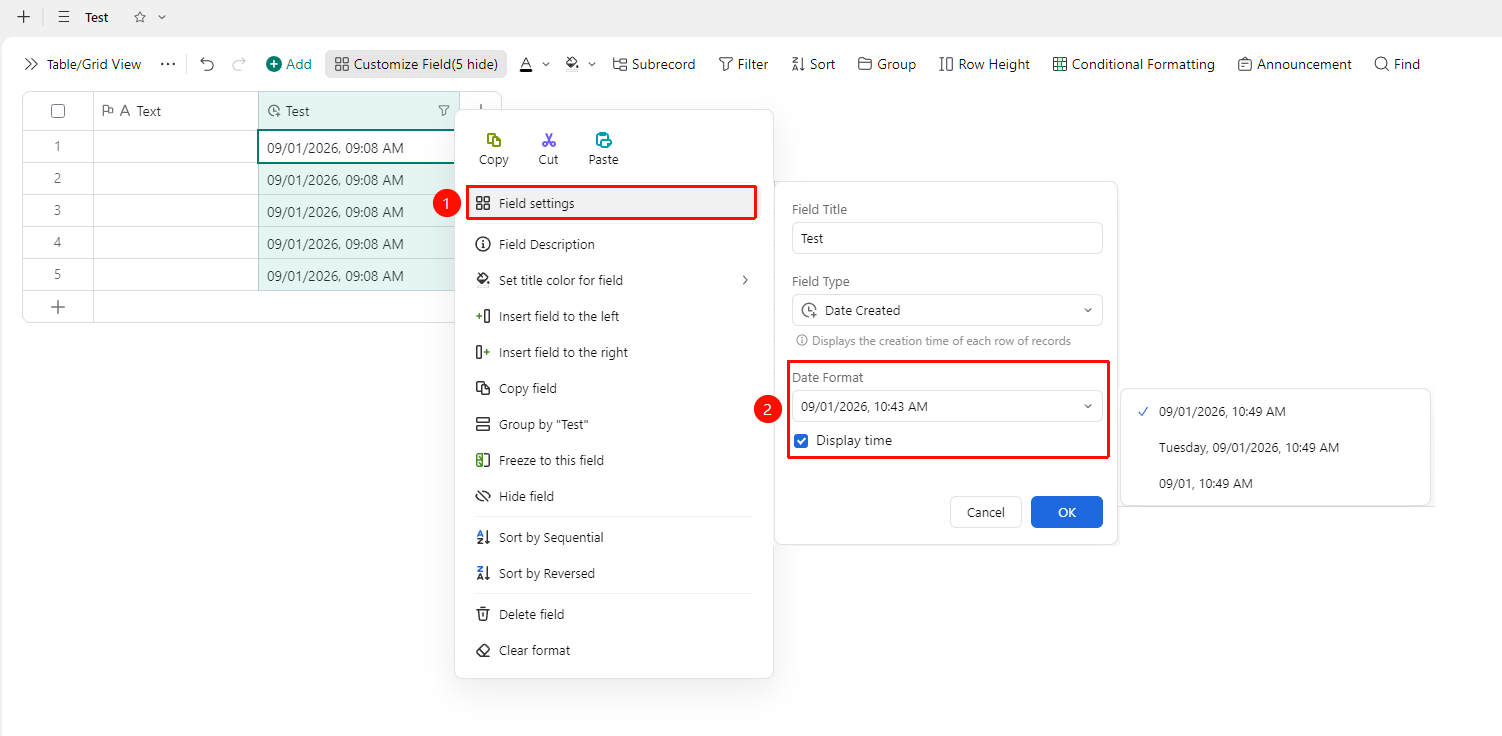Open the hamburger menu beside Test title
1502x736 pixels.
64,17
